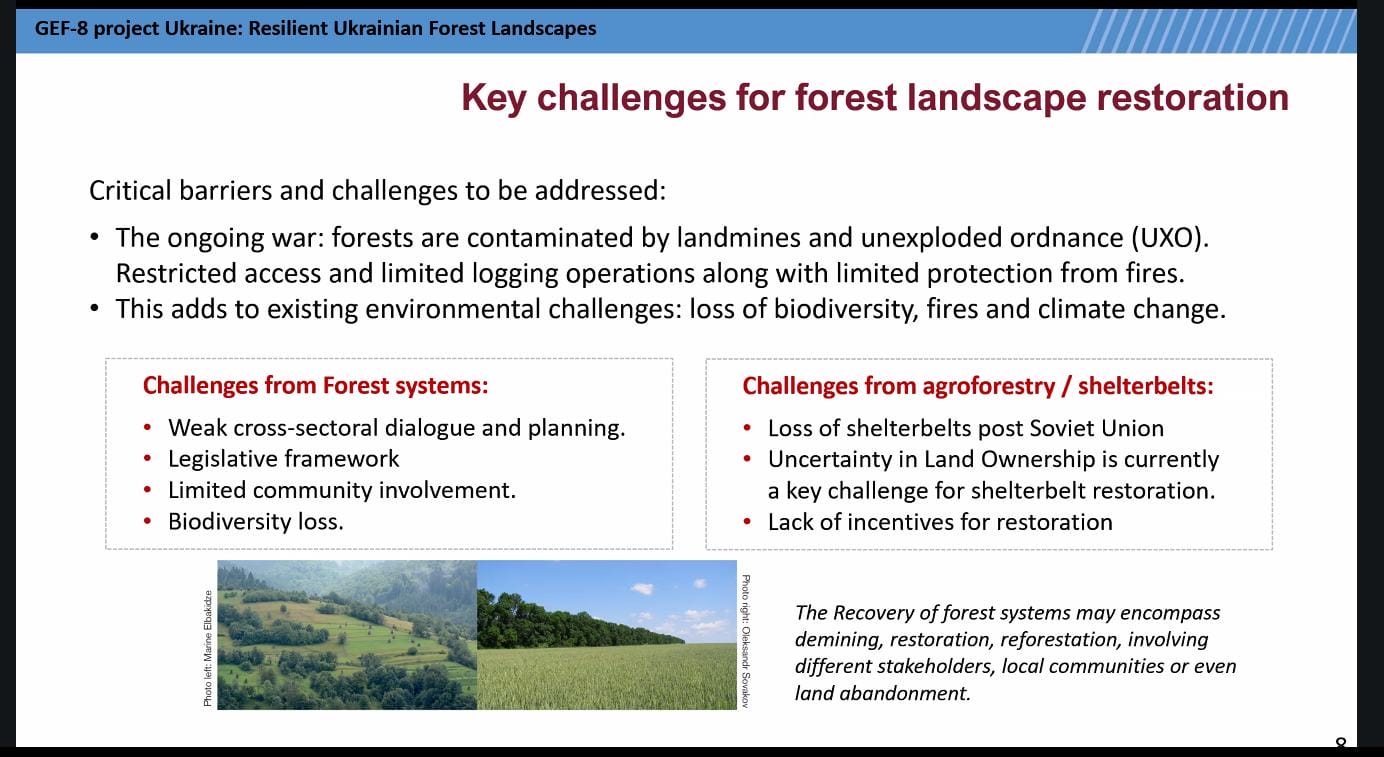Click the left mountain forest landscape photo

[x=347, y=635]
